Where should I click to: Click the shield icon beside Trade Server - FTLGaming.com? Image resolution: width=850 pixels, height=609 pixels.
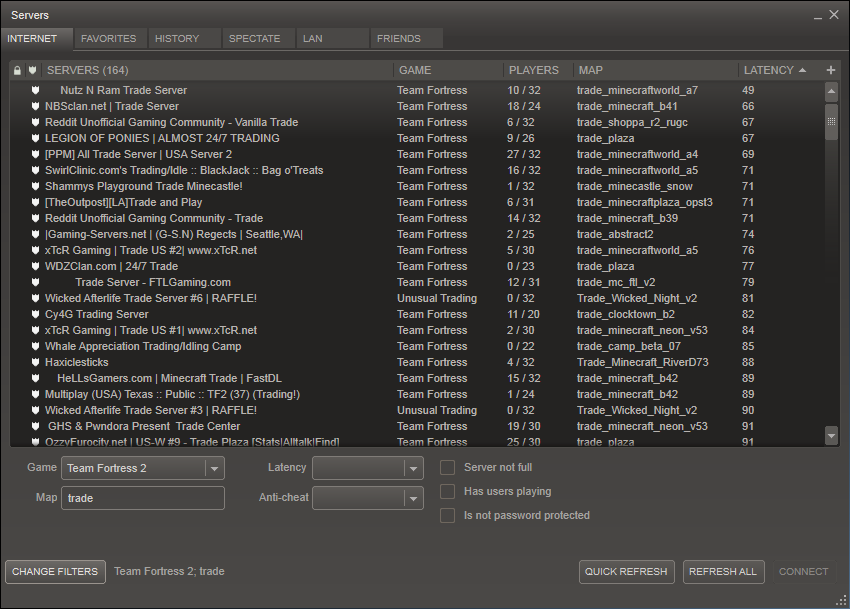tap(35, 282)
